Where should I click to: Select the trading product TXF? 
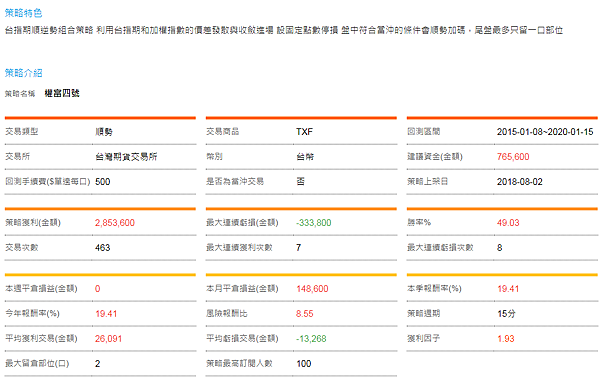pos(305,132)
